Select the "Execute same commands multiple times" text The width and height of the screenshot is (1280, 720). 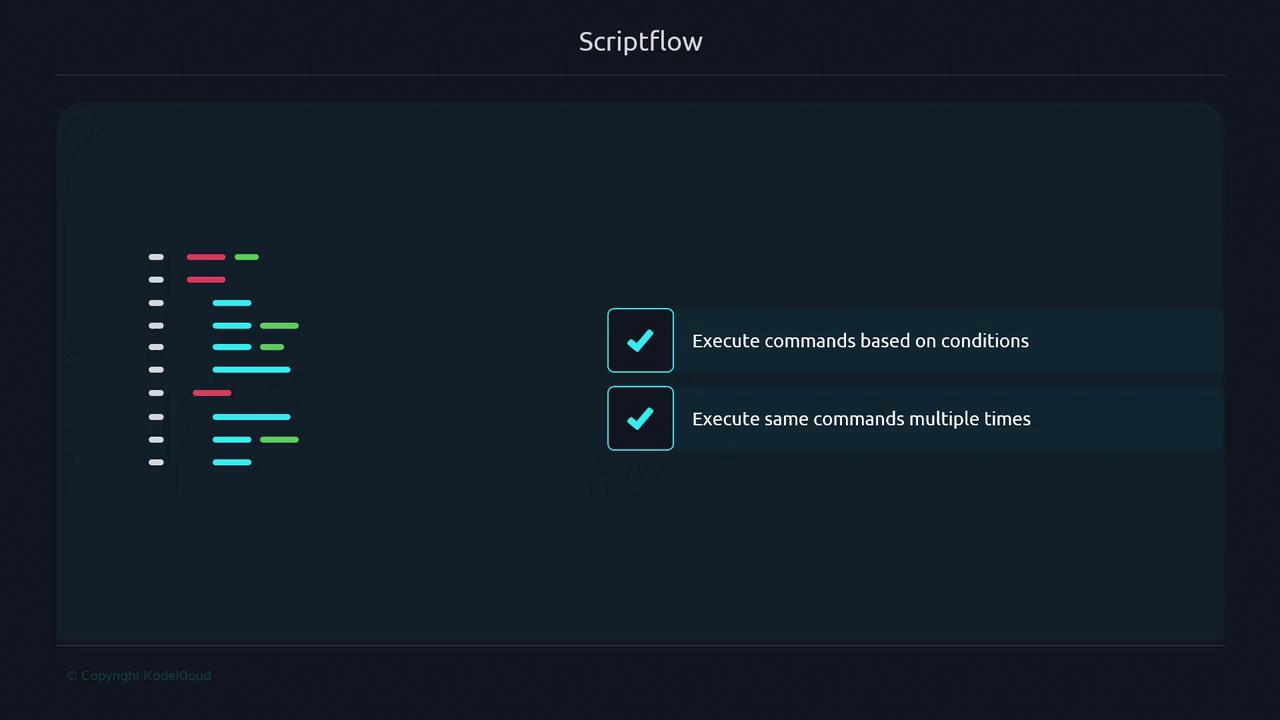pyautogui.click(x=861, y=419)
